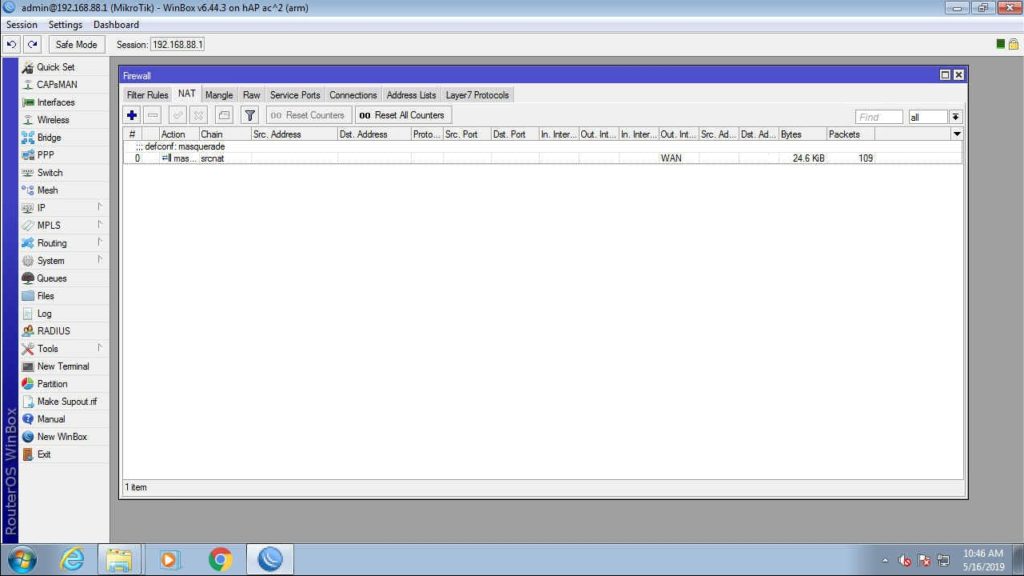The width and height of the screenshot is (1024, 576).
Task: Open the Windows Start menu
Action: tap(22, 560)
